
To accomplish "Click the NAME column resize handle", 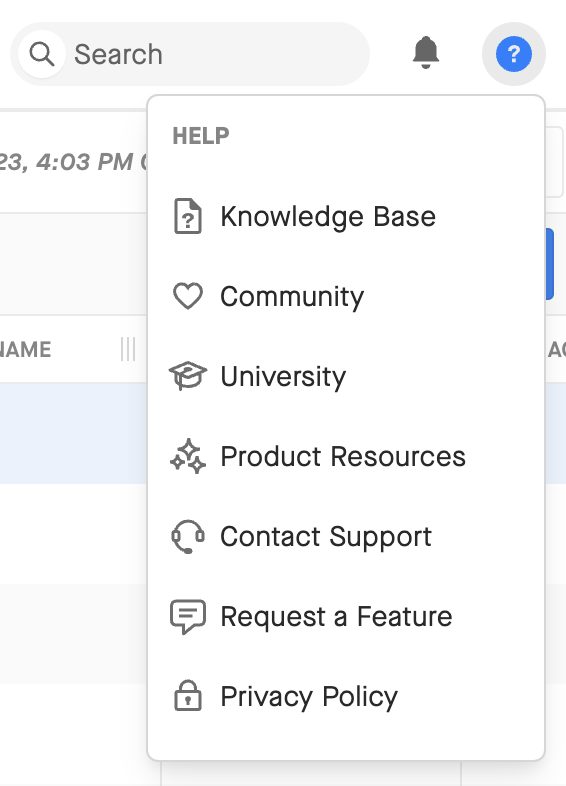I will [128, 349].
